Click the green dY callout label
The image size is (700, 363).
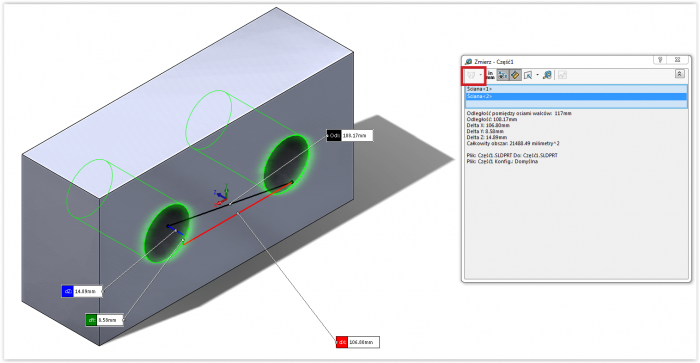click(104, 320)
